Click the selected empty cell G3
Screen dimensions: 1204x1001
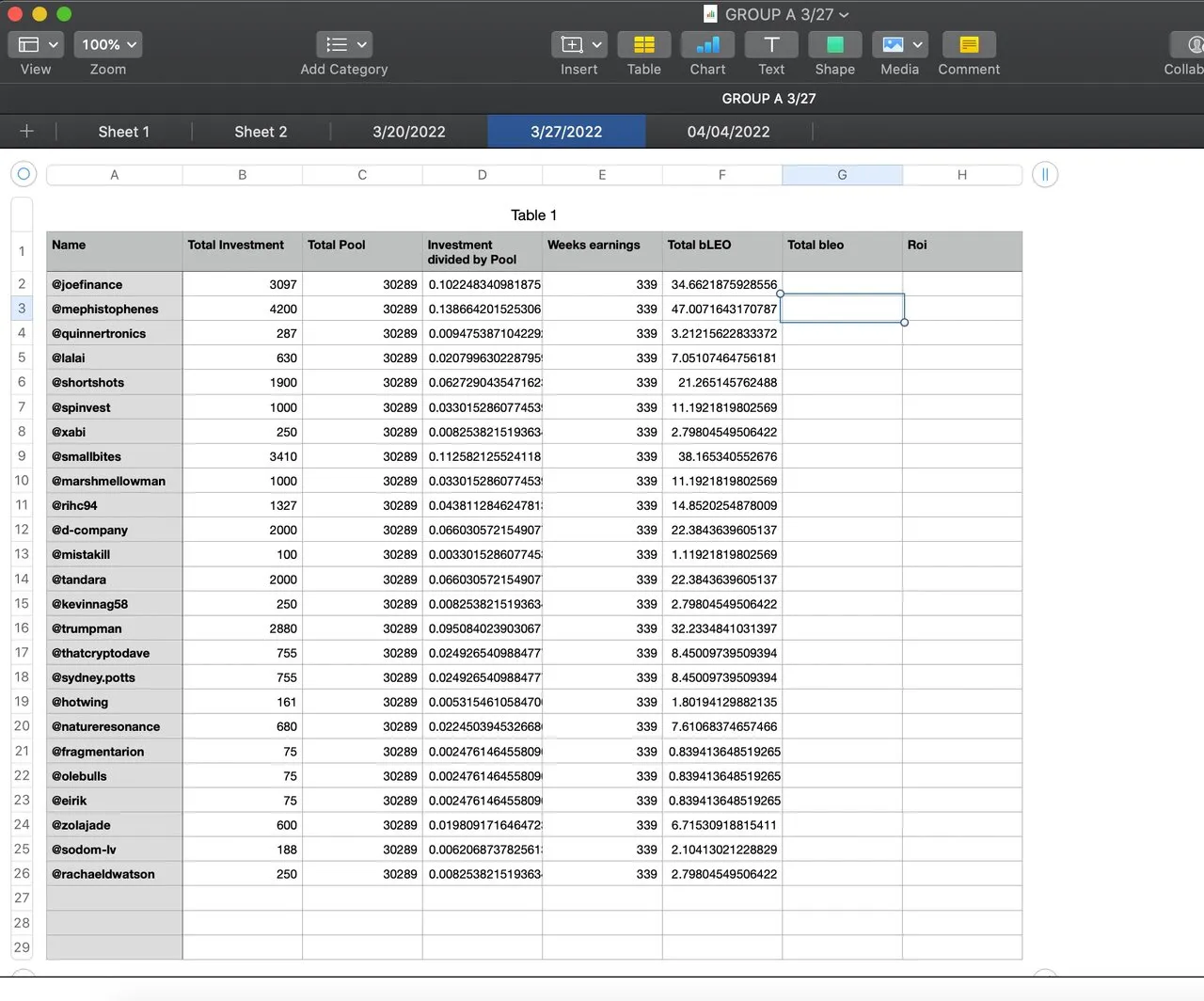tap(843, 309)
